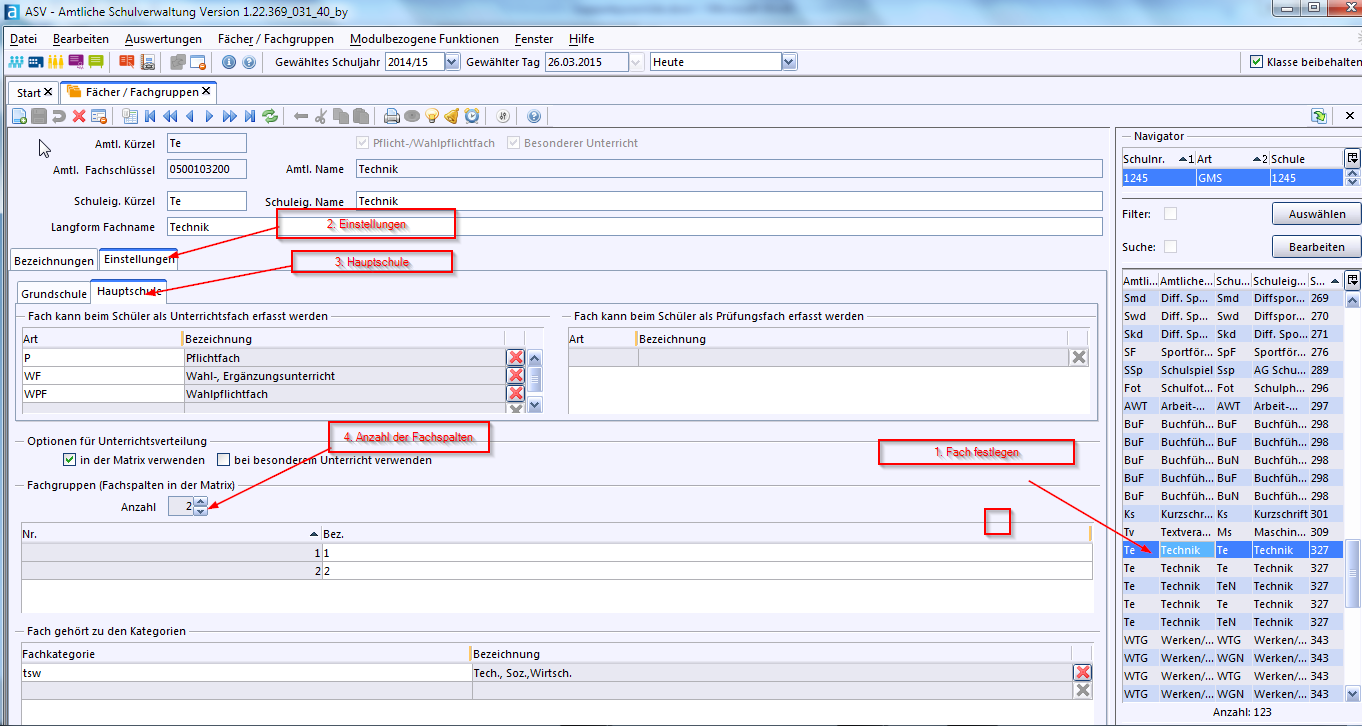Click the Schuleig. Kürzel input field
Image resolution: width=1362 pixels, height=726 pixels.
click(207, 201)
